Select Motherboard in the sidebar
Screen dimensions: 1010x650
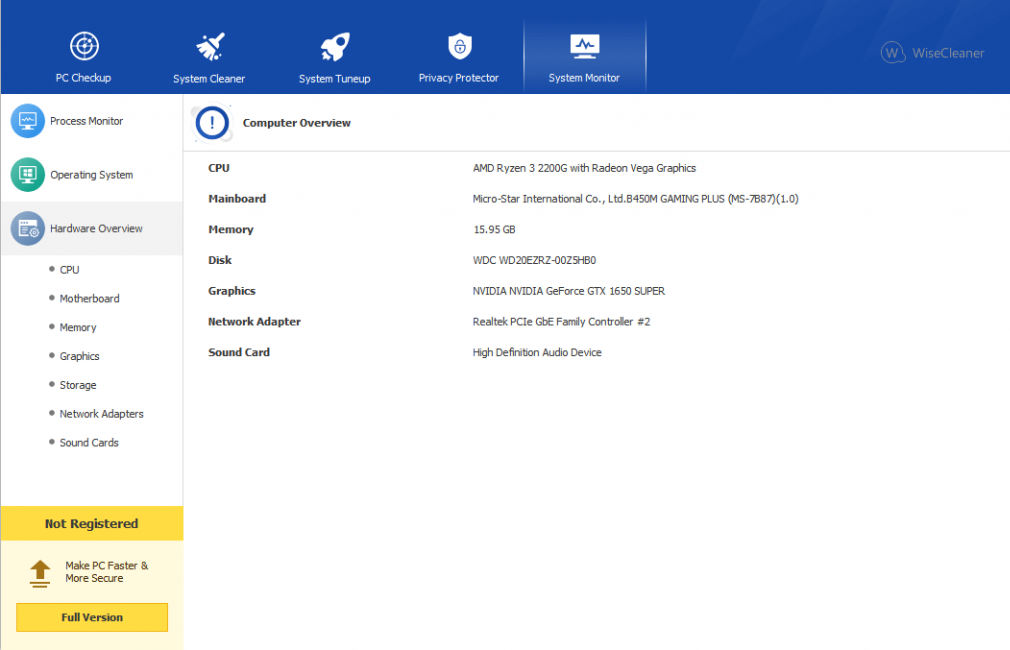coord(90,298)
